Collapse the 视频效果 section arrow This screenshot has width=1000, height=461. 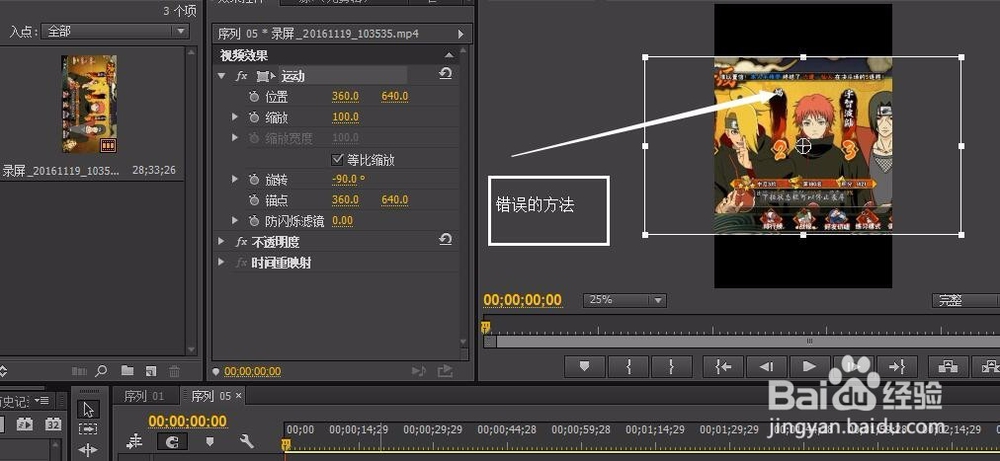click(448, 55)
